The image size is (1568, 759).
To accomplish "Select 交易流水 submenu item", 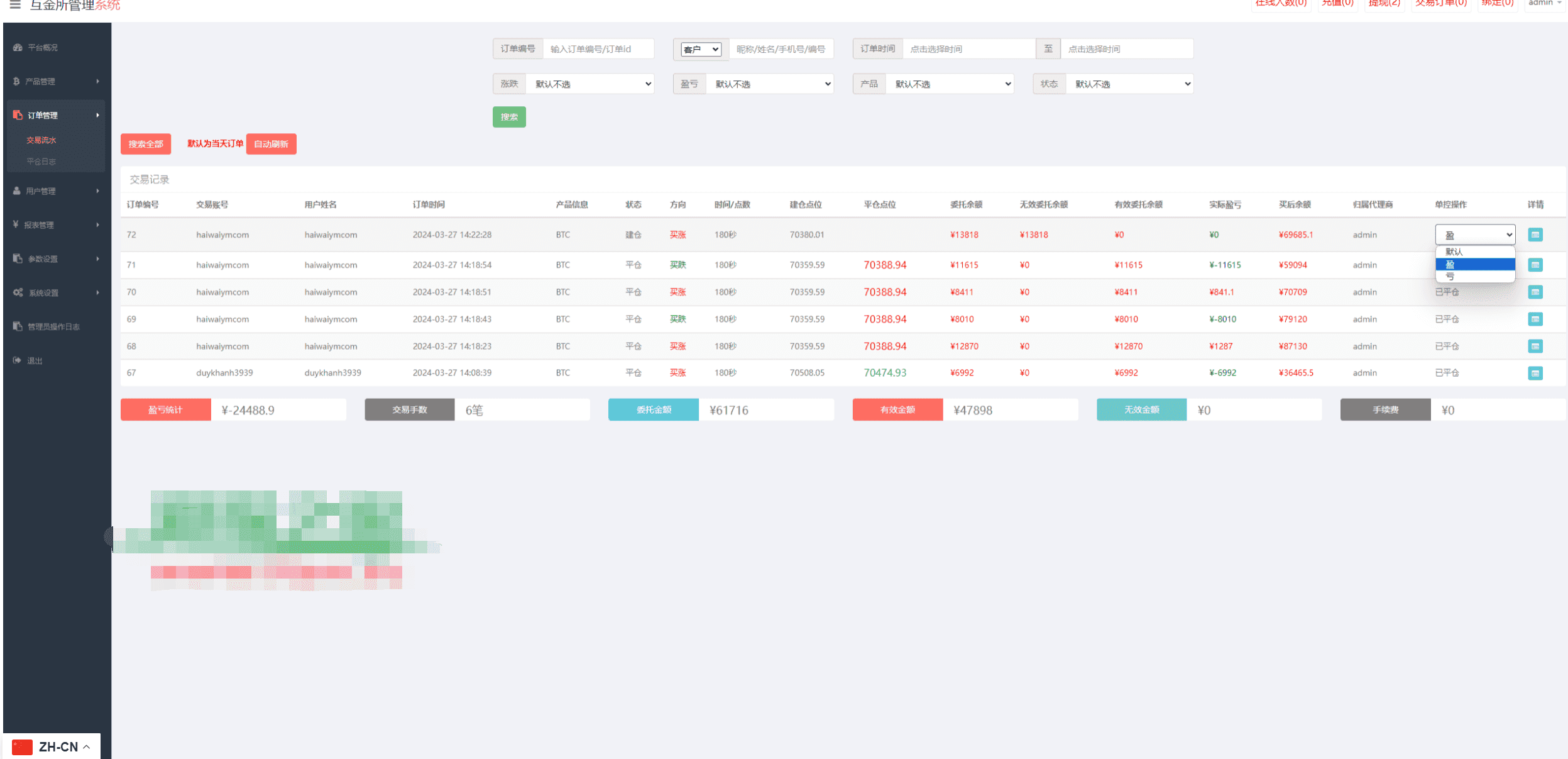I will [x=41, y=140].
